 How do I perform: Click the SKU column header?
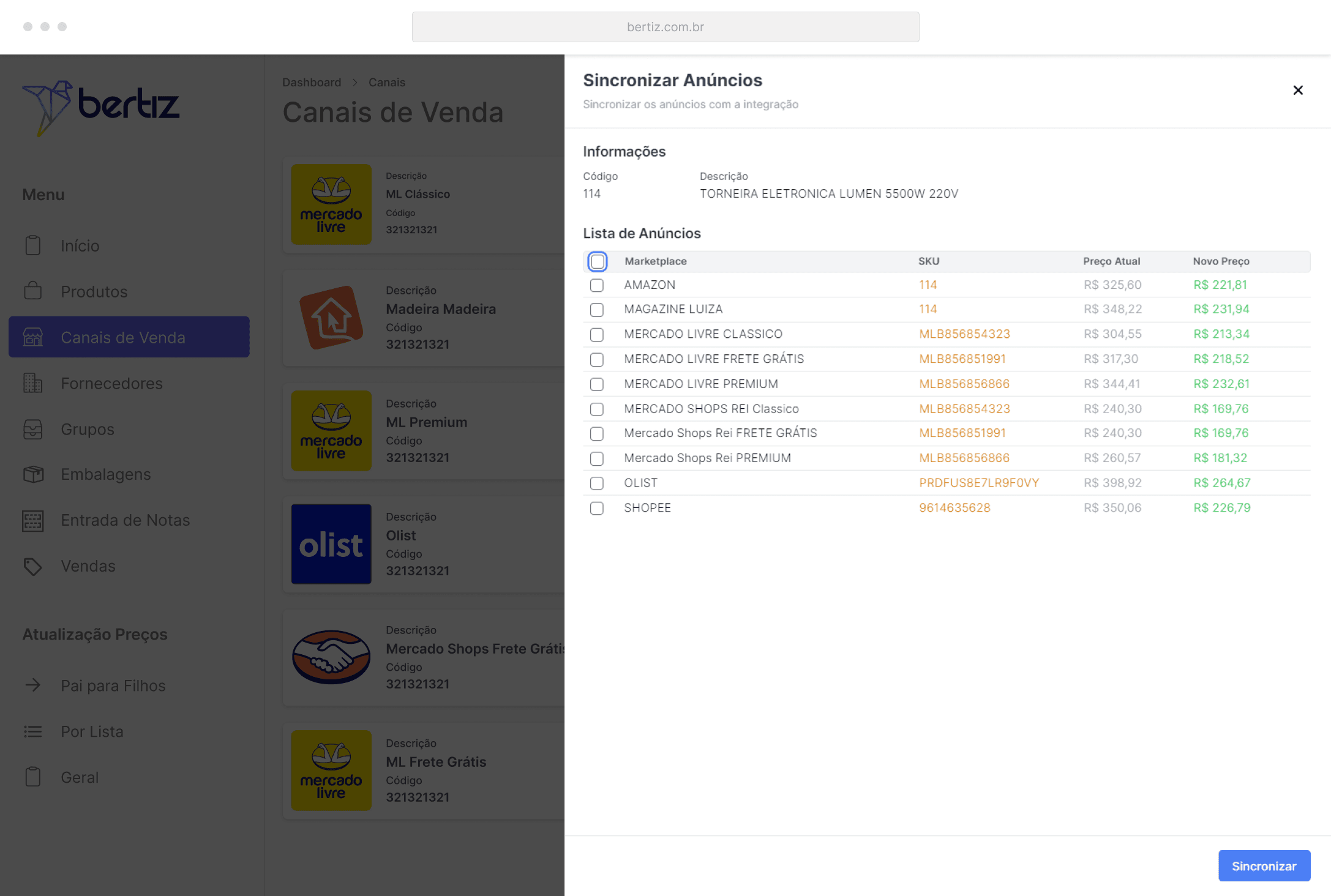click(x=929, y=261)
